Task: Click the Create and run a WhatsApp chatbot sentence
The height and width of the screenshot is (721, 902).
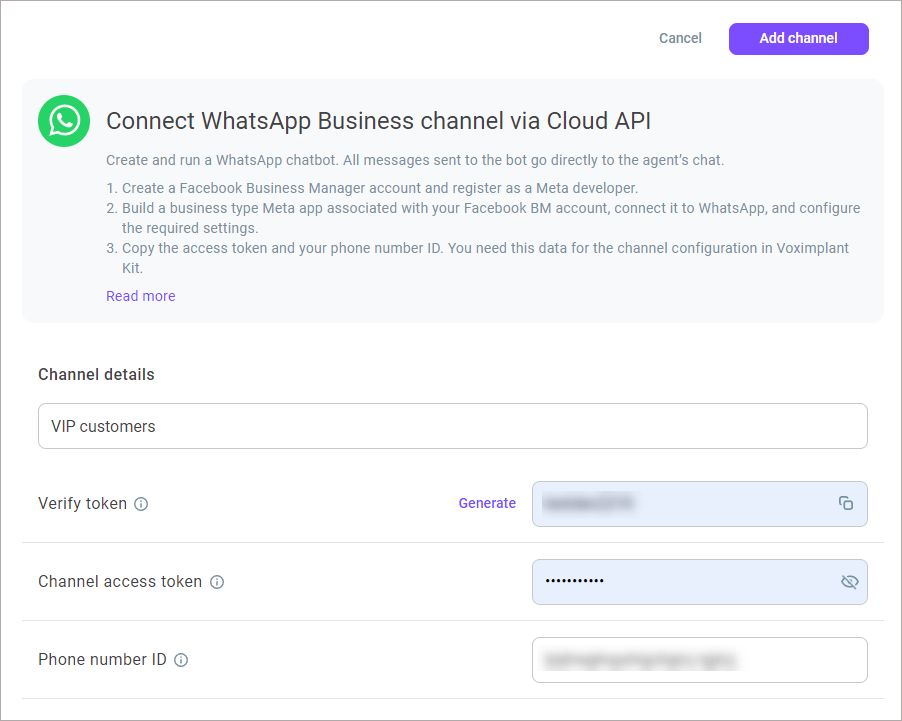Action: pyautogui.click(x=415, y=160)
